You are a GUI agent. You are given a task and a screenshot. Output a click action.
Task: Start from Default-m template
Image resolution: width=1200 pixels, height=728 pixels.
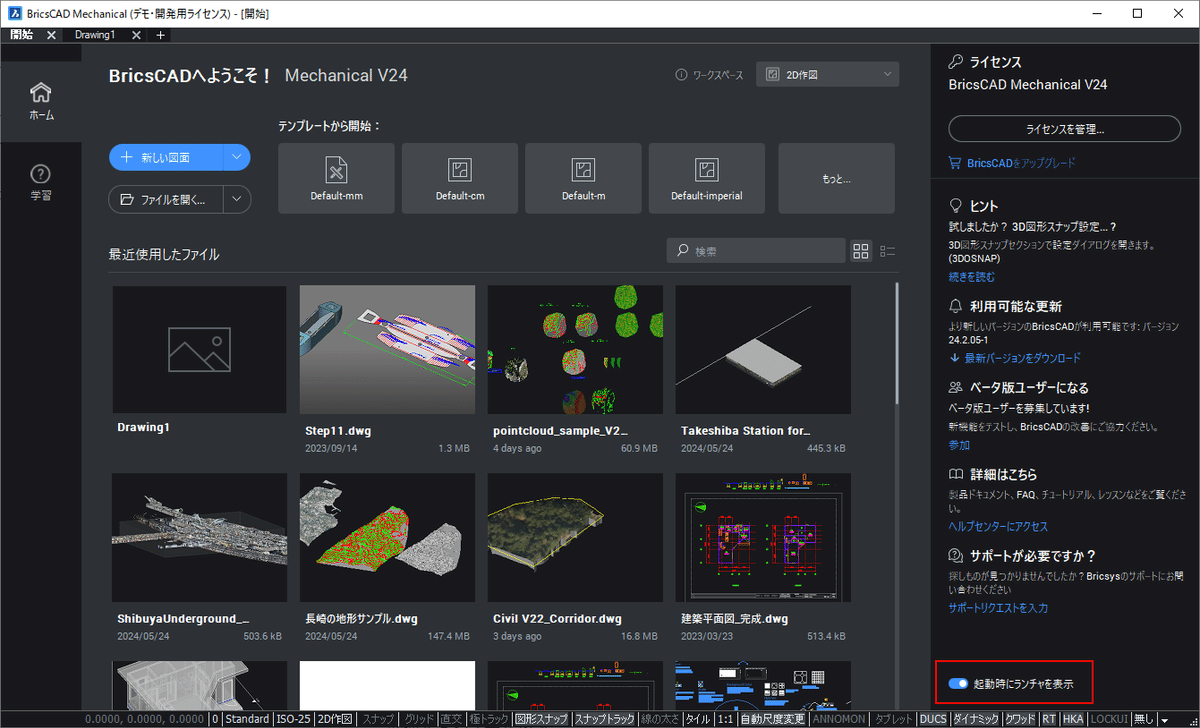tap(583, 178)
